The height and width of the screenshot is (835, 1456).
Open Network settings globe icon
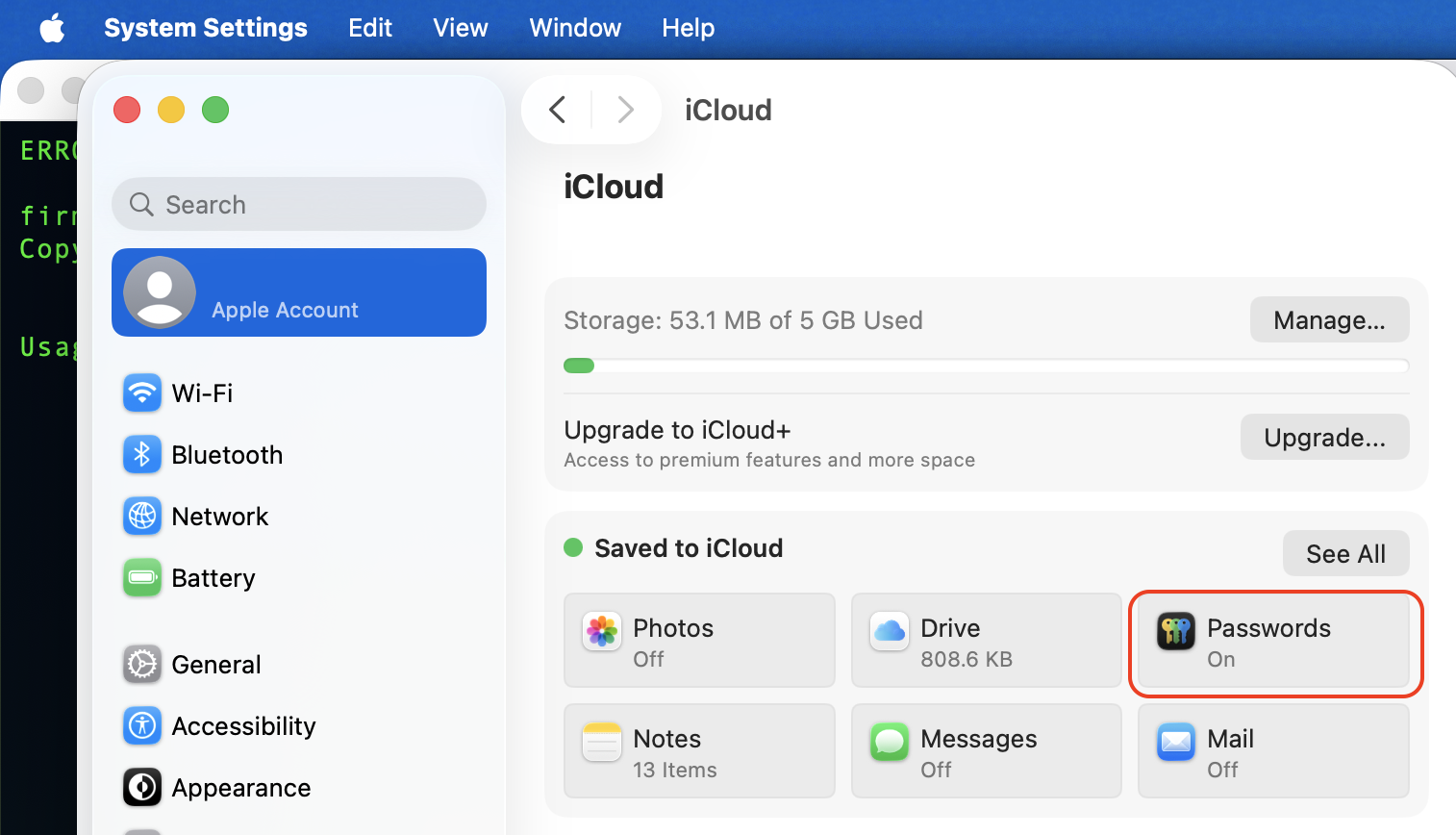(x=142, y=517)
